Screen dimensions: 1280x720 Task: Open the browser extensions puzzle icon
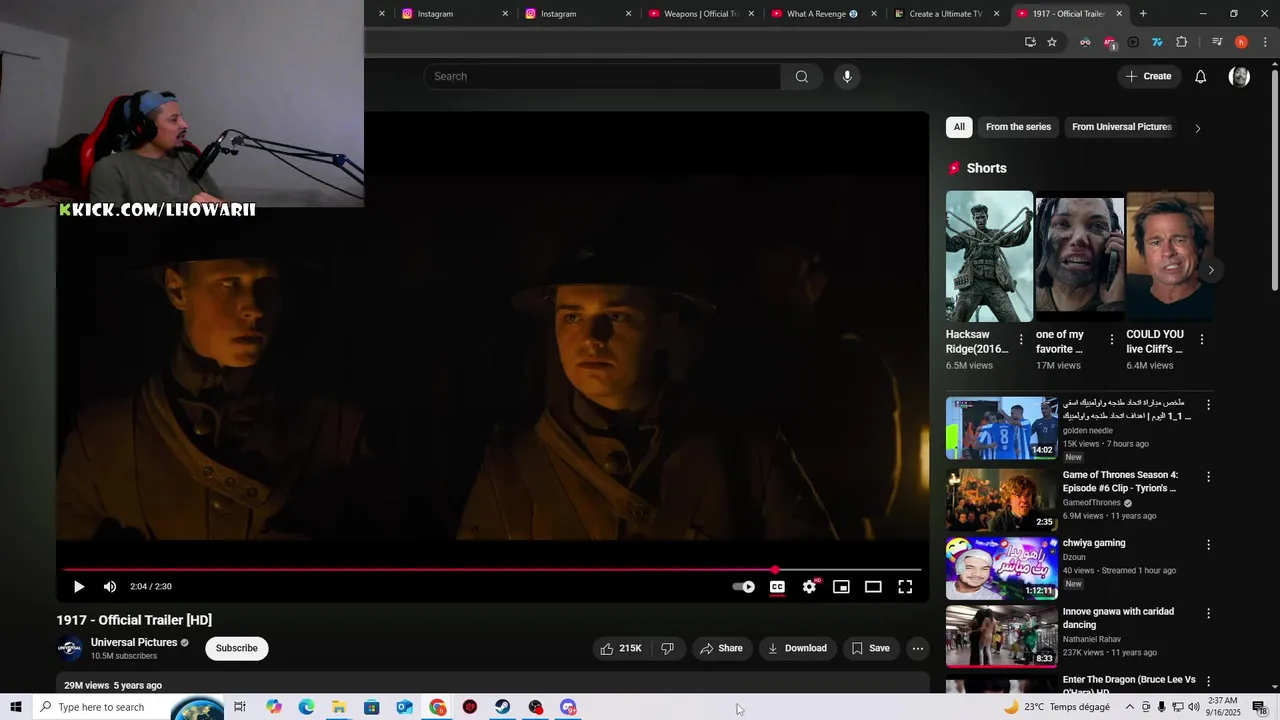(x=1181, y=42)
